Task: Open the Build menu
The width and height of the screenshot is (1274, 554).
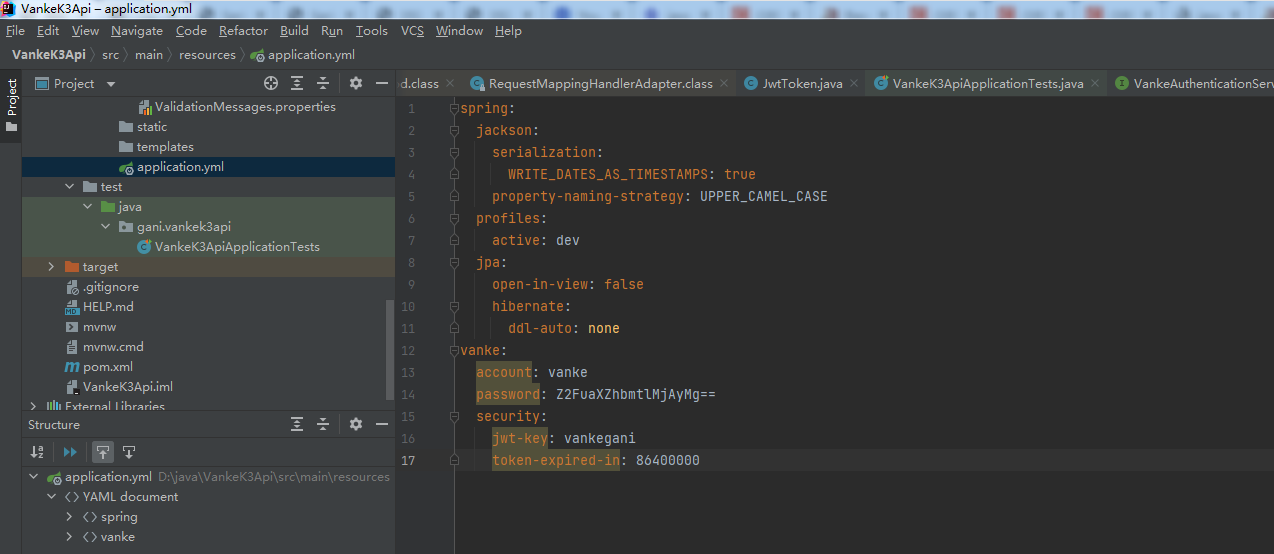Action: (294, 31)
